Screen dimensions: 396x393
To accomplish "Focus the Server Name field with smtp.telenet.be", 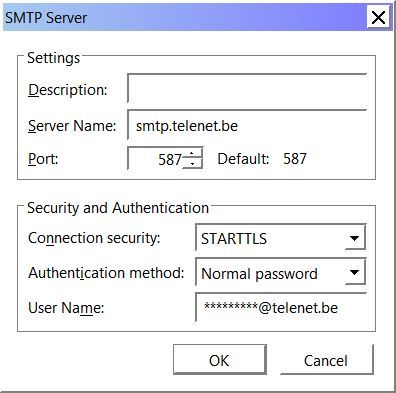I will (x=247, y=125).
